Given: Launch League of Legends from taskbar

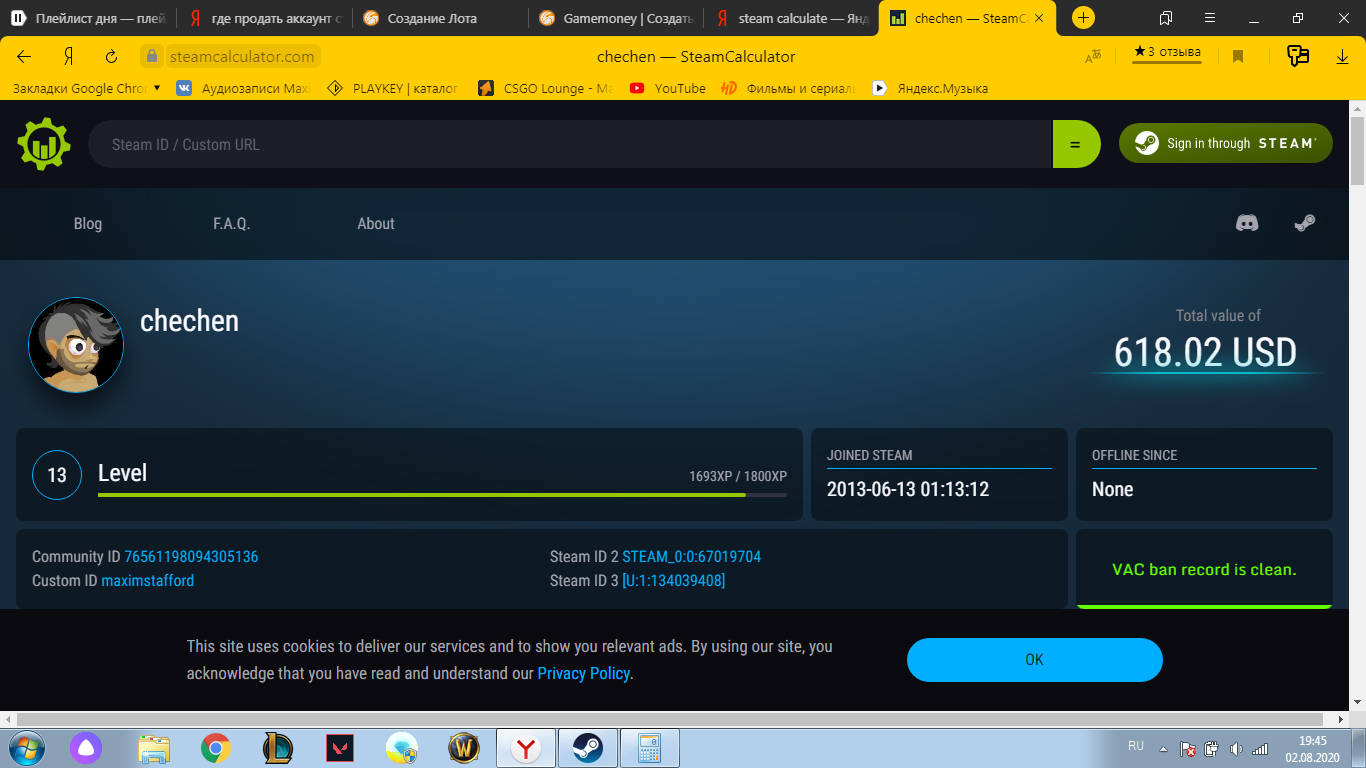Looking at the screenshot, I should (278, 748).
